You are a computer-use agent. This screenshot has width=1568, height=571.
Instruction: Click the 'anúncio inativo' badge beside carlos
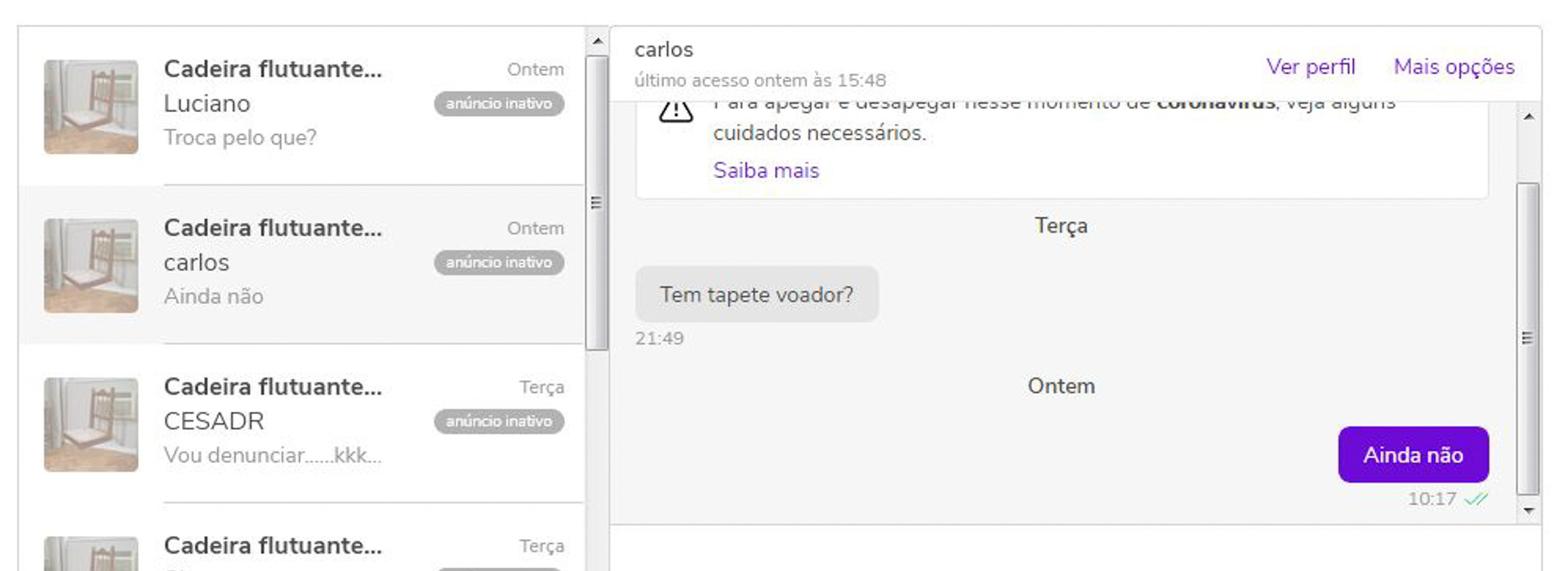tap(498, 263)
